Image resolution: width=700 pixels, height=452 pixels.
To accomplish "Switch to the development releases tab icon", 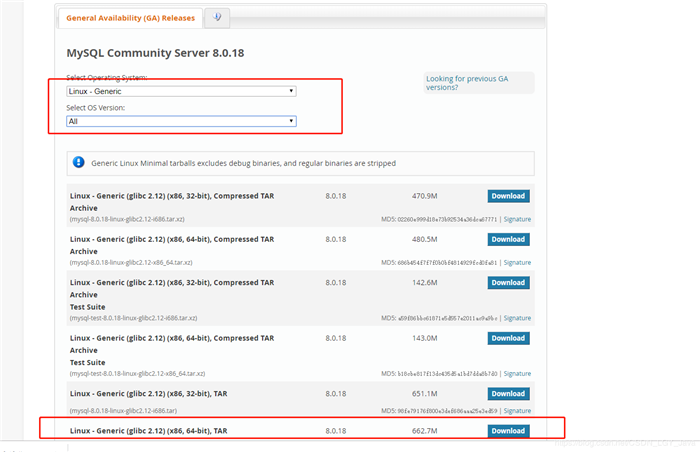I will pos(217,18).
